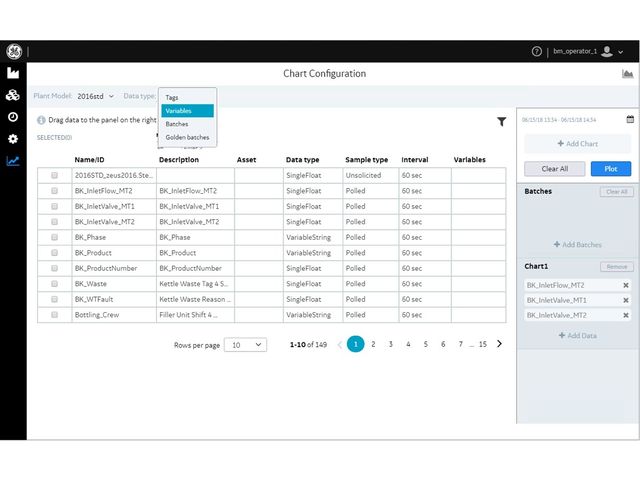This screenshot has height=480, width=640.
Task: Open the Rows per page dropdown
Action: (245, 344)
